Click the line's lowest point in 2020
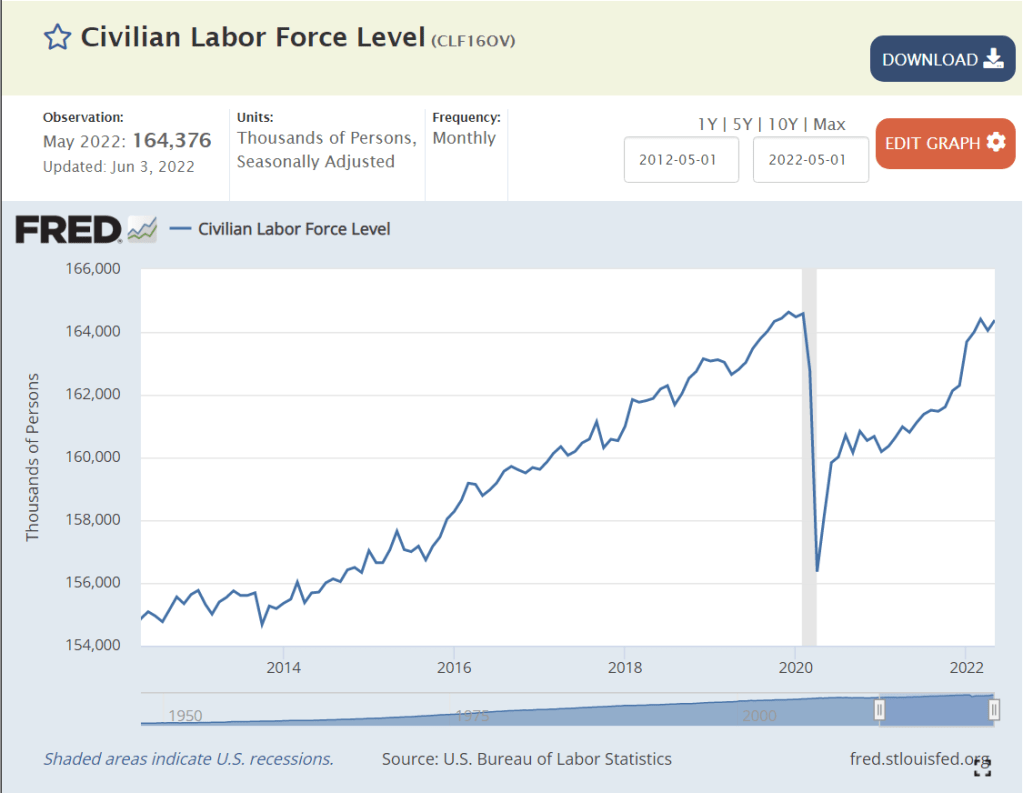 pyautogui.click(x=817, y=571)
